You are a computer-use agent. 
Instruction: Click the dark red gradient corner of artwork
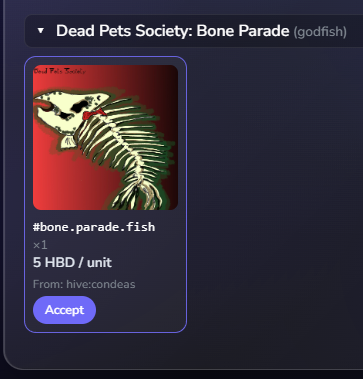pos(168,75)
